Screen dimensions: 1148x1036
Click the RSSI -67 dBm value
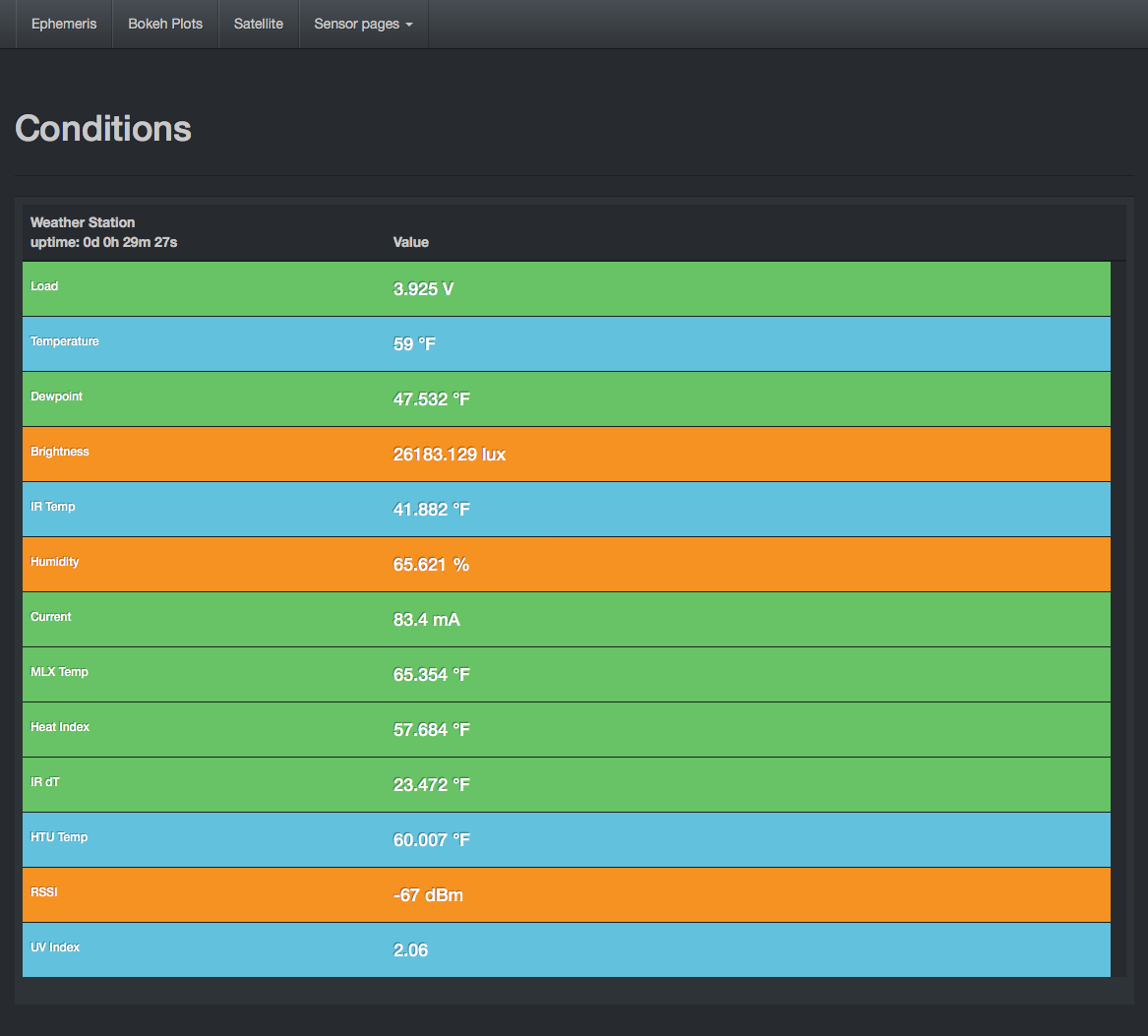(x=428, y=895)
